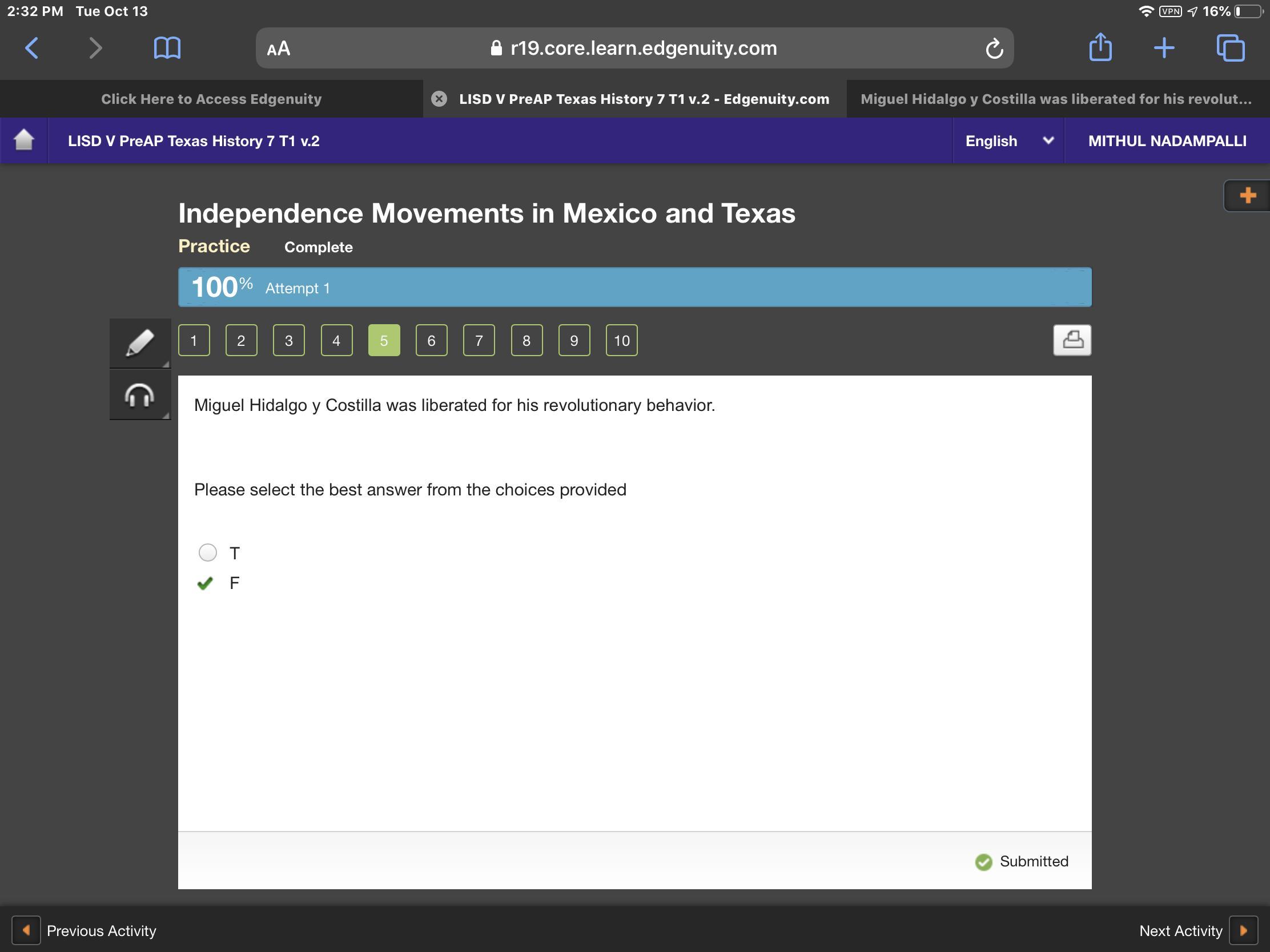Click the print icon button

1071,340
